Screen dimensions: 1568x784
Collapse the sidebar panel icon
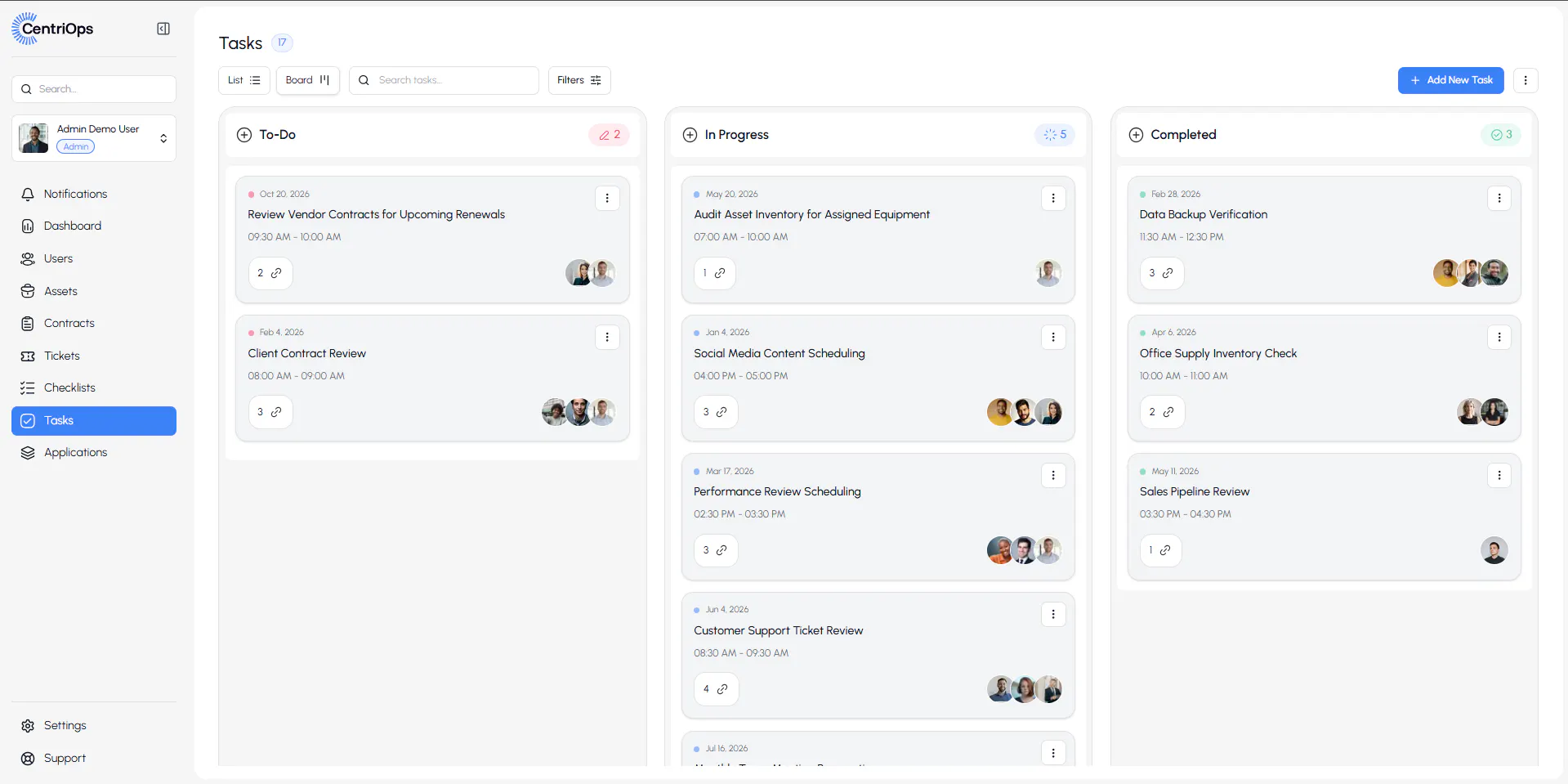coord(163,29)
